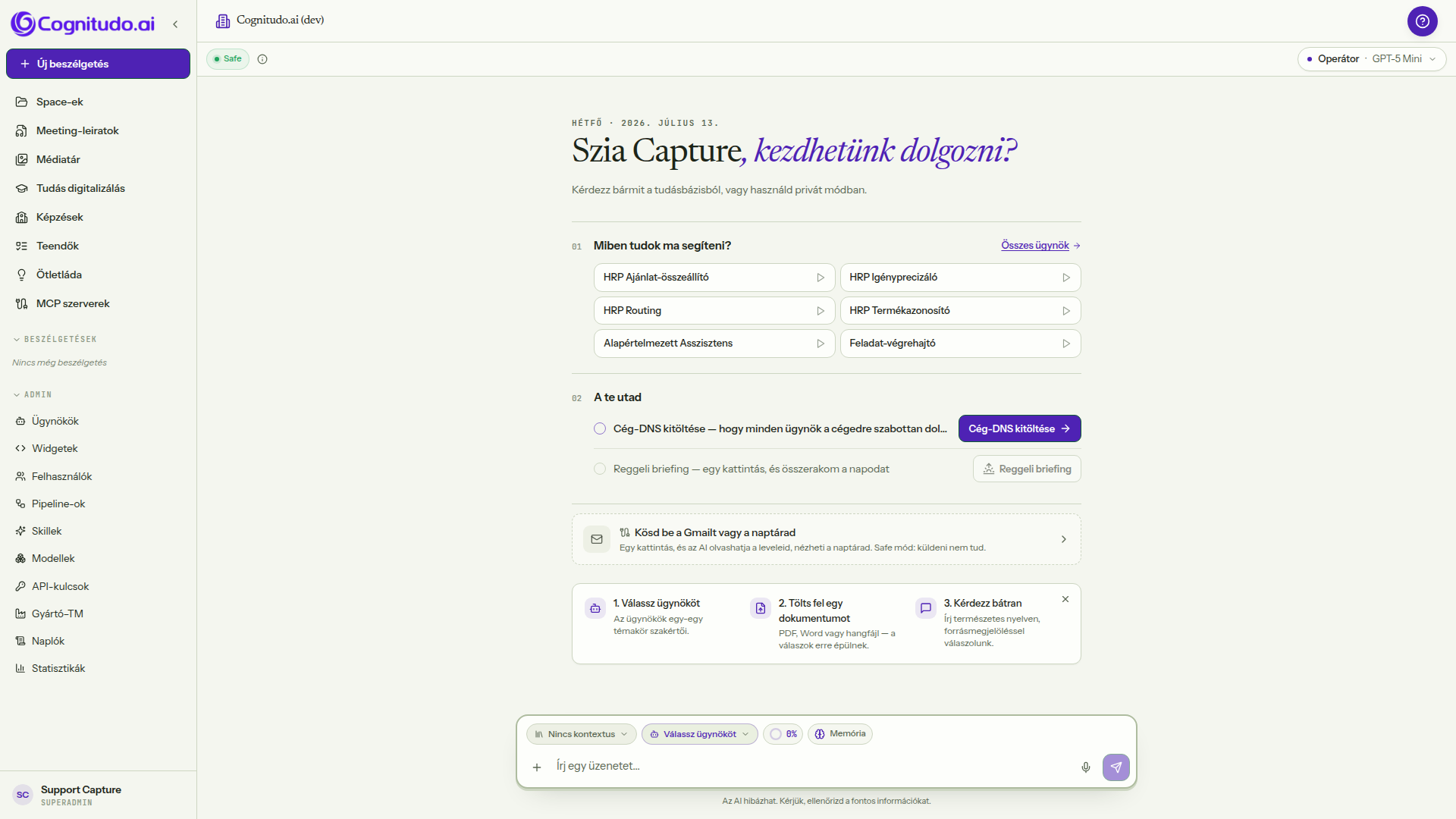Open the help question mark icon
The image size is (1456, 819).
(x=1422, y=21)
